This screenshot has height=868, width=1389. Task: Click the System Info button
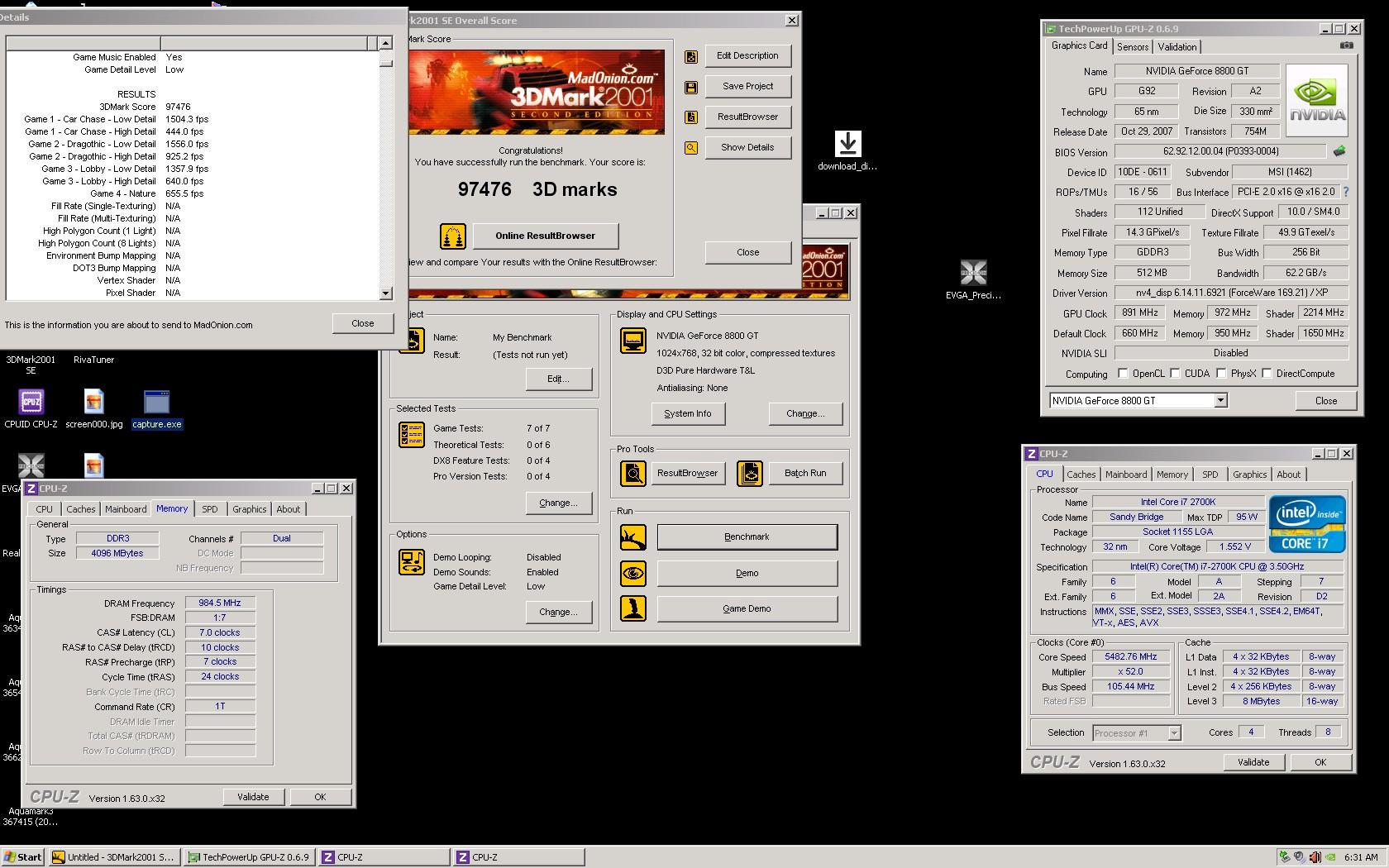tap(687, 413)
